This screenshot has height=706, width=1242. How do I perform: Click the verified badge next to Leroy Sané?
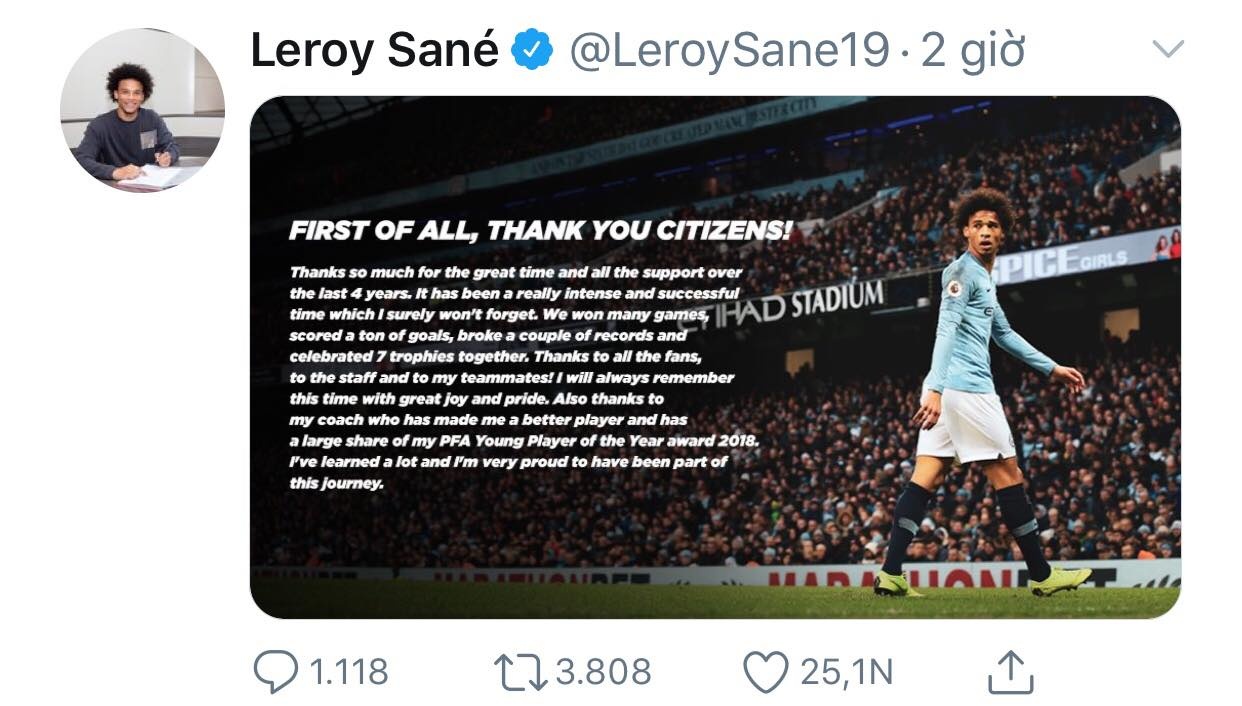(x=530, y=47)
